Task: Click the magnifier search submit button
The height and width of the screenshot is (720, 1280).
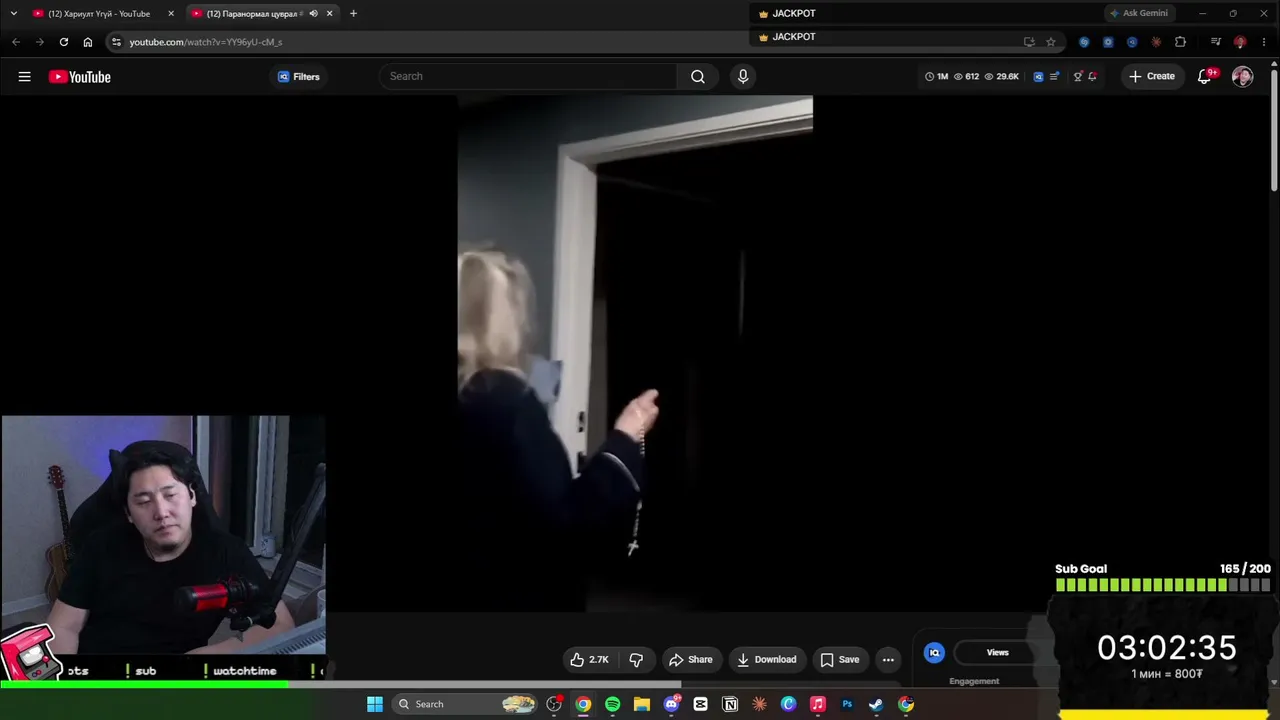Action: click(698, 77)
